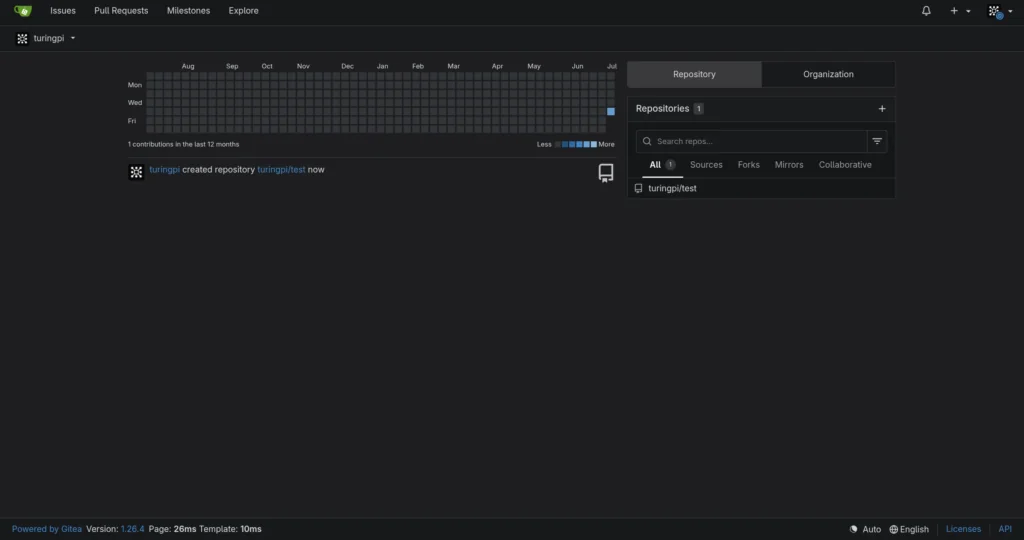Image resolution: width=1024 pixels, height=540 pixels.
Task: Click the Auto theme icon in footer
Action: 854,530
